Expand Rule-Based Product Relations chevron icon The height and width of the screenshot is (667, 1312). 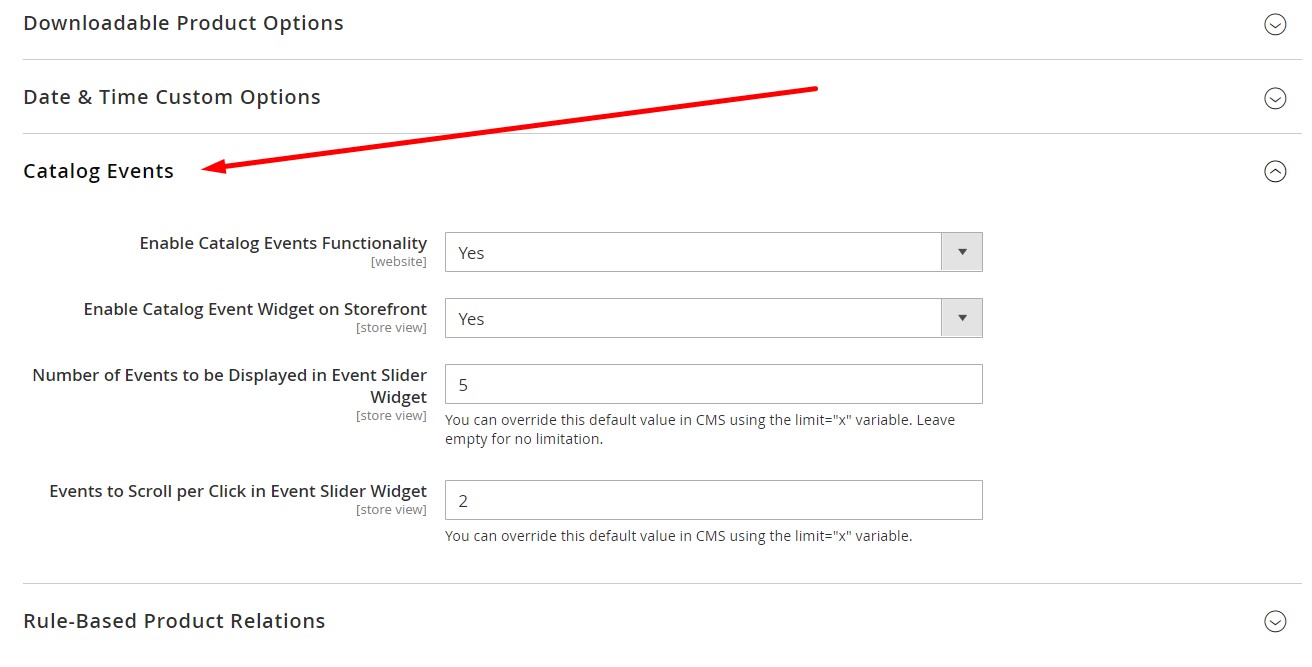pos(1275,621)
